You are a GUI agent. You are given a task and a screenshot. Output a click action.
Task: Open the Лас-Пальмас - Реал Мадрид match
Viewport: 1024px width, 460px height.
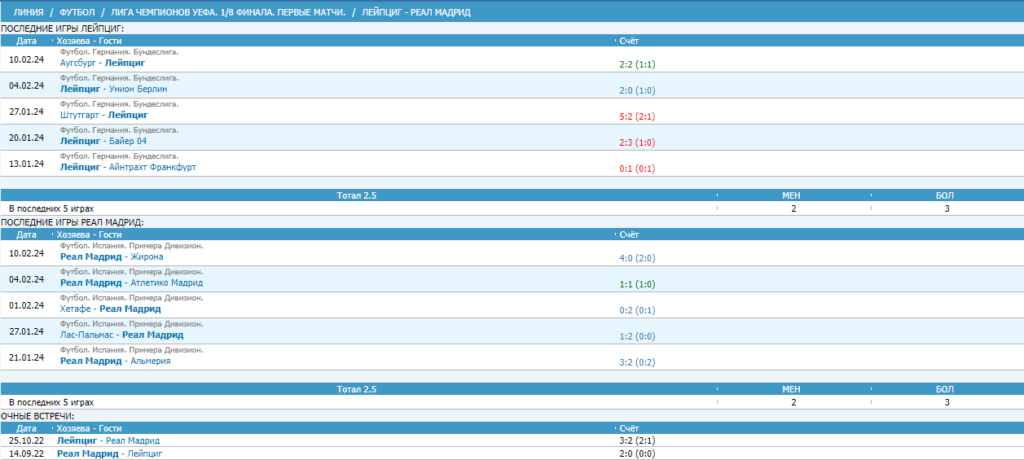(x=121, y=335)
